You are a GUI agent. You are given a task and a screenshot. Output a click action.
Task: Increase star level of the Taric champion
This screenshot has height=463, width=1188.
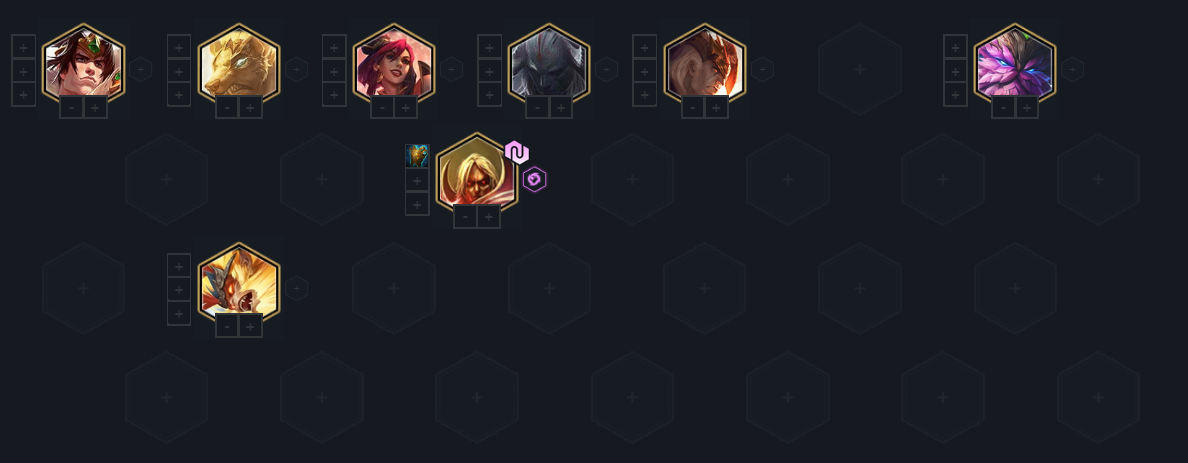pyautogui.click(x=95, y=108)
